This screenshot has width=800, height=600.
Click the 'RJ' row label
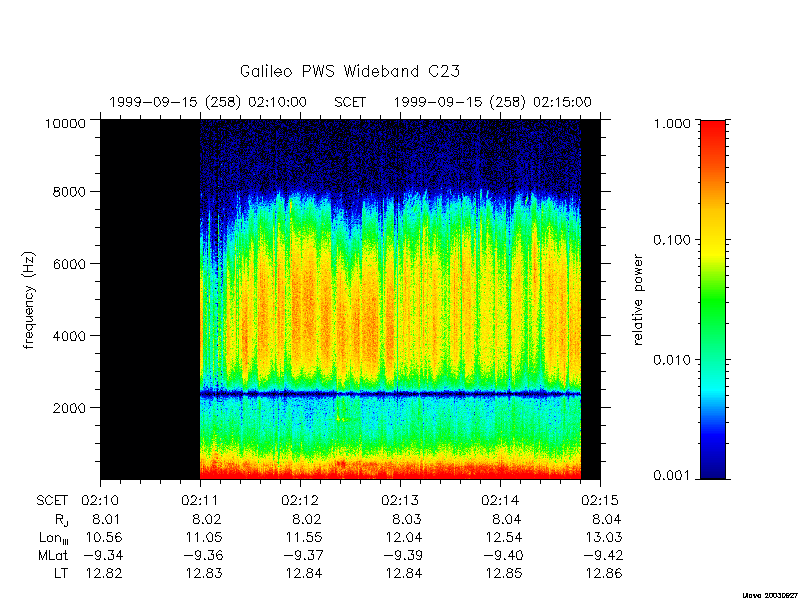click(x=61, y=520)
